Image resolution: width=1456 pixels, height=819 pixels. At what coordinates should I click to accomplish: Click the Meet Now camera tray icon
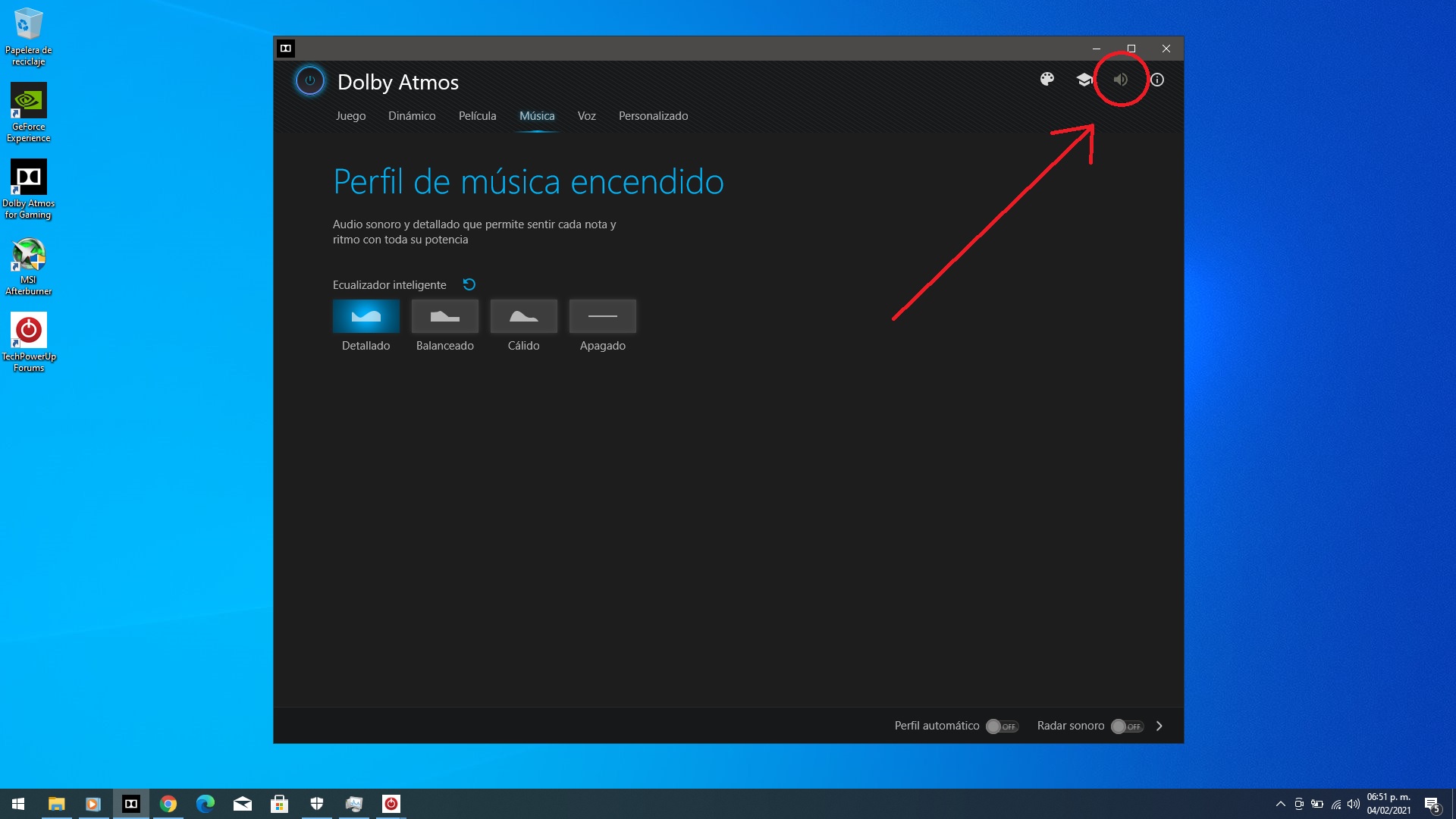pyautogui.click(x=1299, y=804)
